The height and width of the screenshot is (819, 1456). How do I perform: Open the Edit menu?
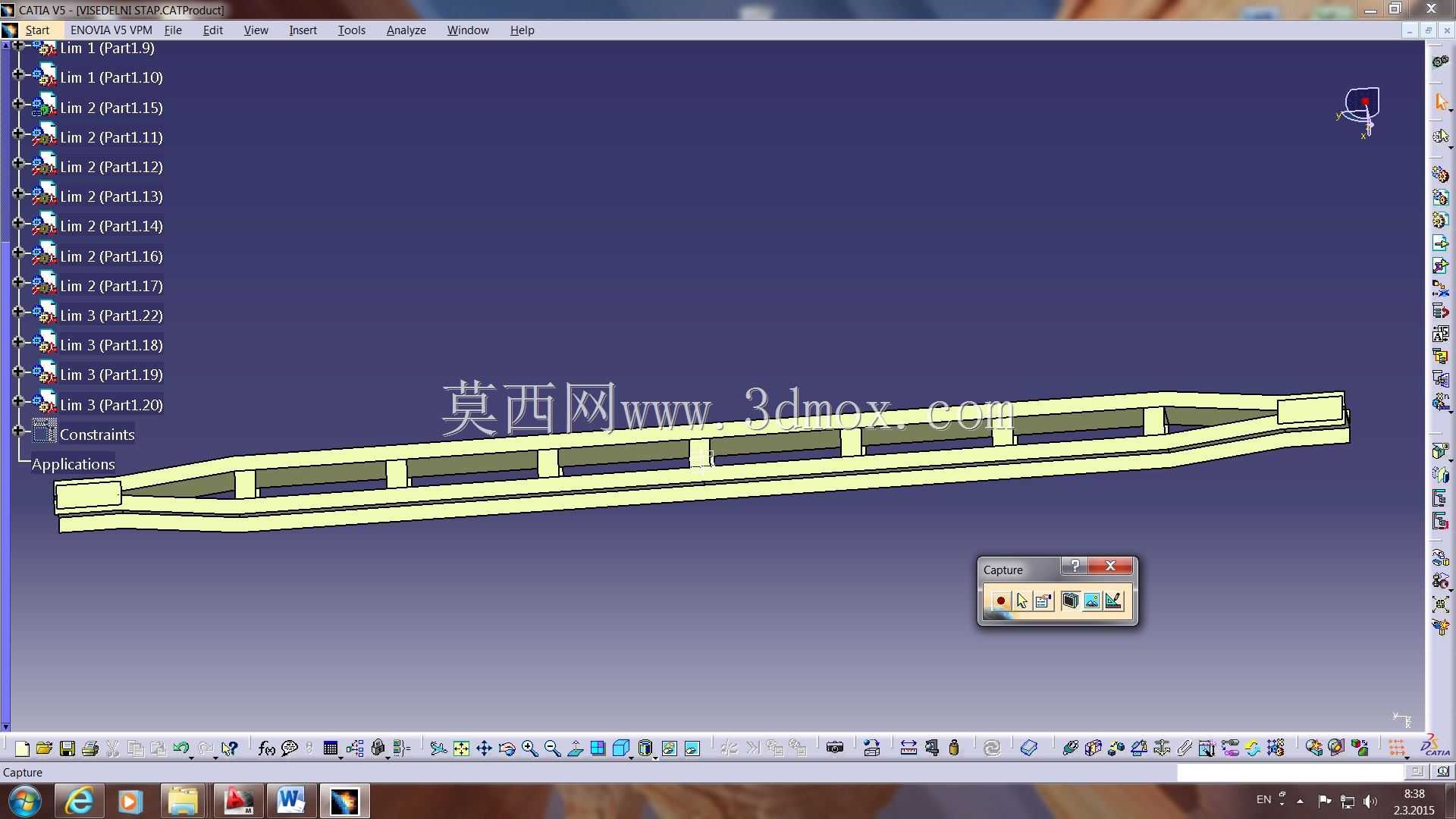click(x=213, y=30)
